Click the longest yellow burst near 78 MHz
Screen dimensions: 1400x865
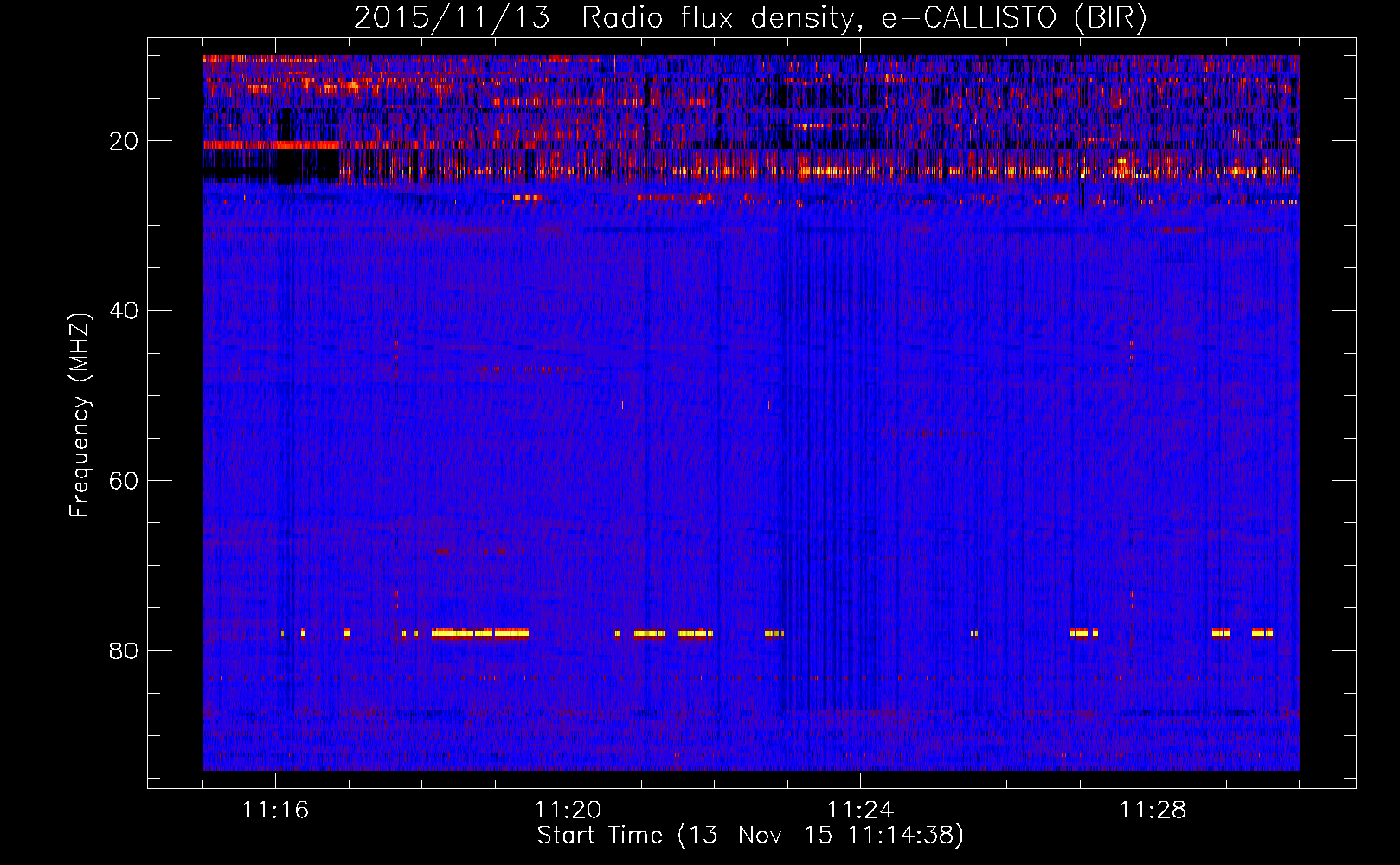(480, 633)
